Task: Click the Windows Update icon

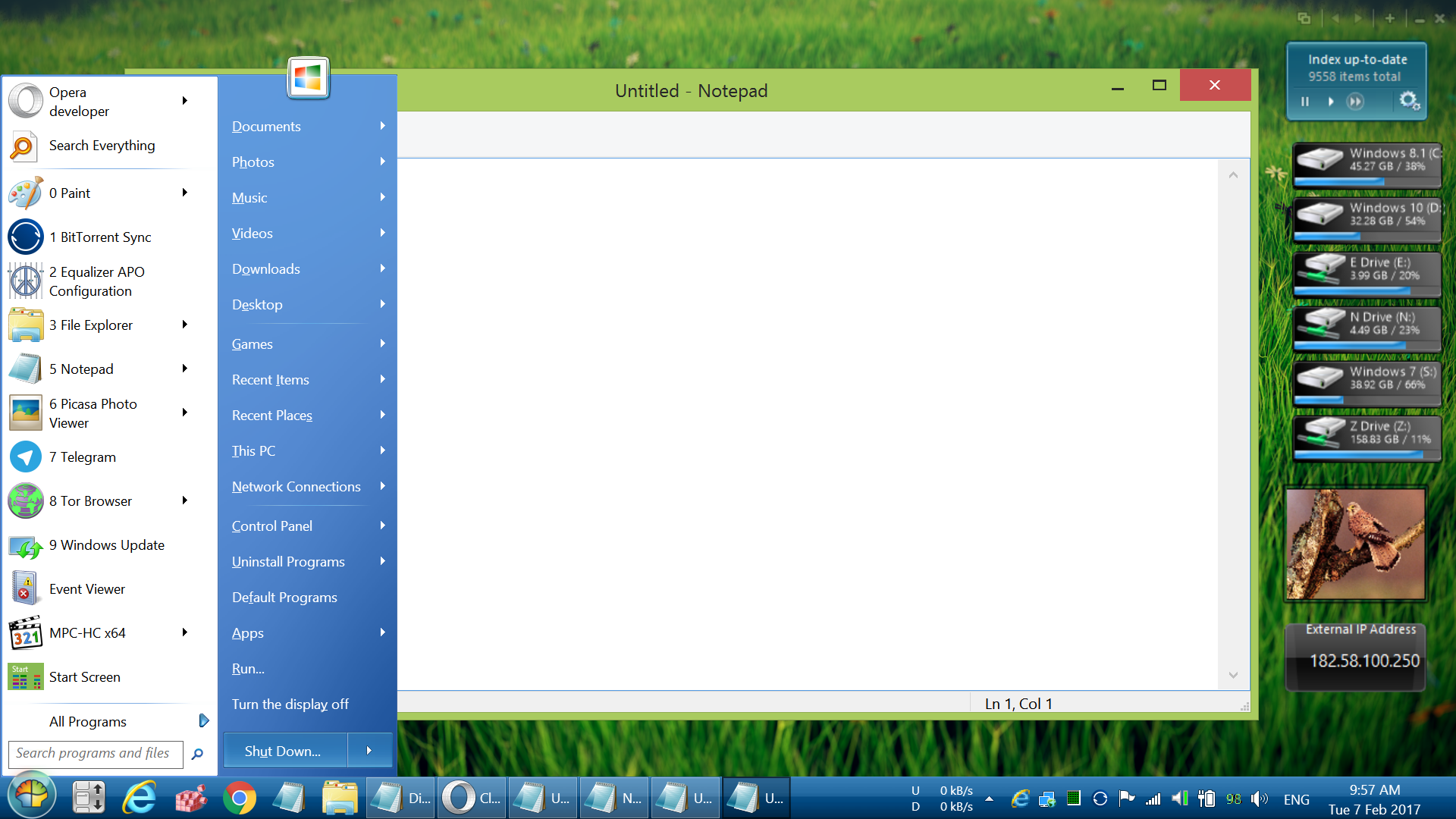Action: click(x=26, y=546)
